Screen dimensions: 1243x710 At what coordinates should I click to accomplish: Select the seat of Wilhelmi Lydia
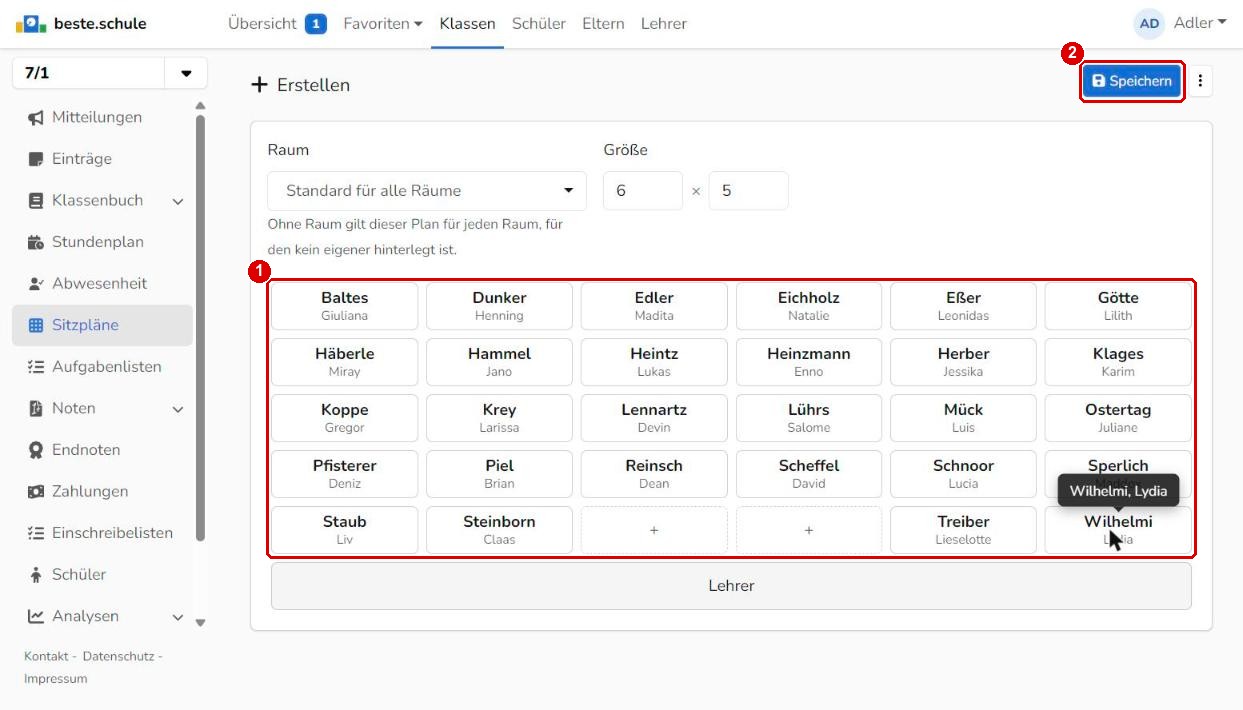[1118, 530]
